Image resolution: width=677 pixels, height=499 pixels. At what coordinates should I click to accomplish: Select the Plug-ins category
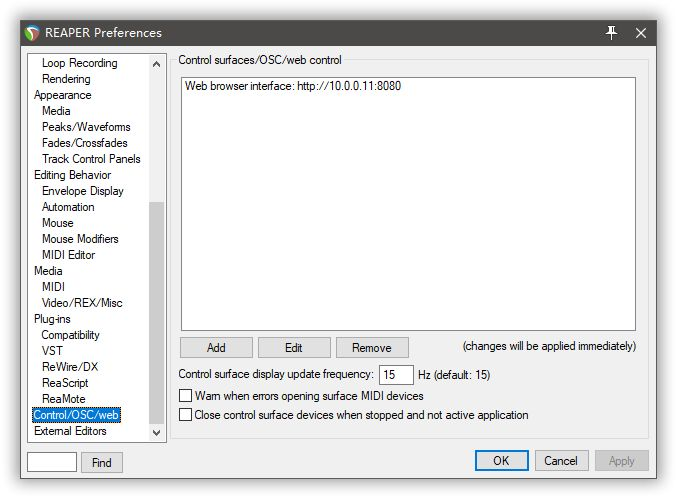click(x=52, y=319)
